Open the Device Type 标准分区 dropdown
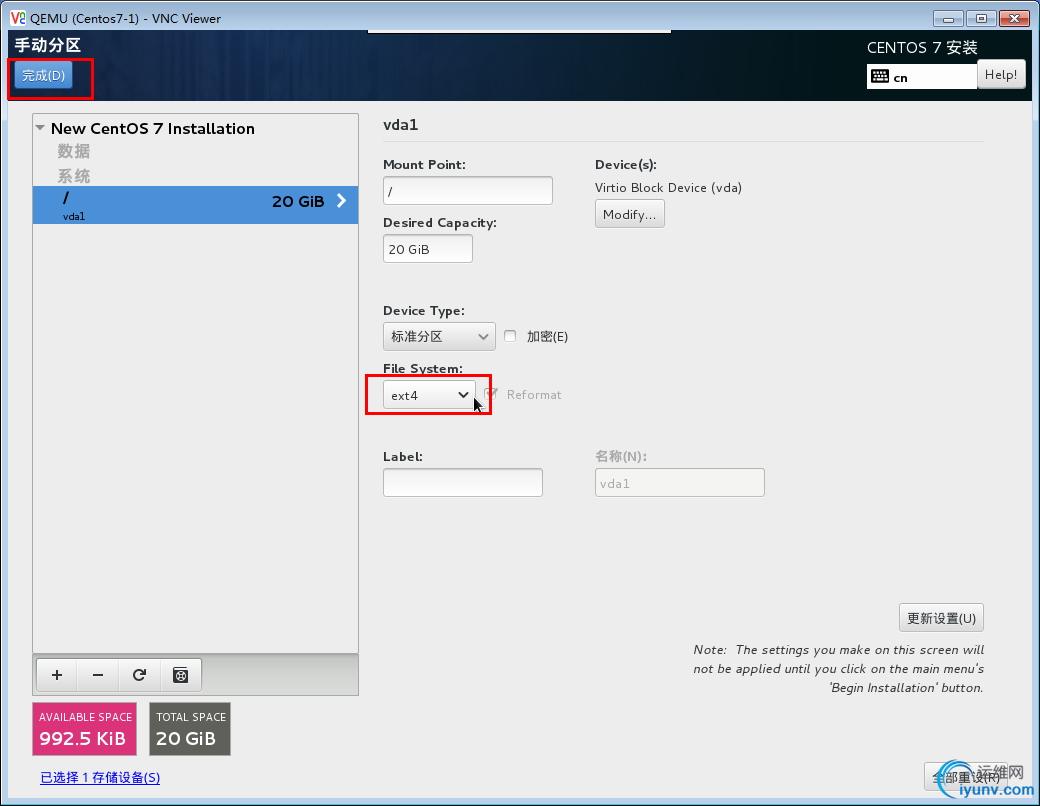Image resolution: width=1040 pixels, height=806 pixels. coord(439,336)
